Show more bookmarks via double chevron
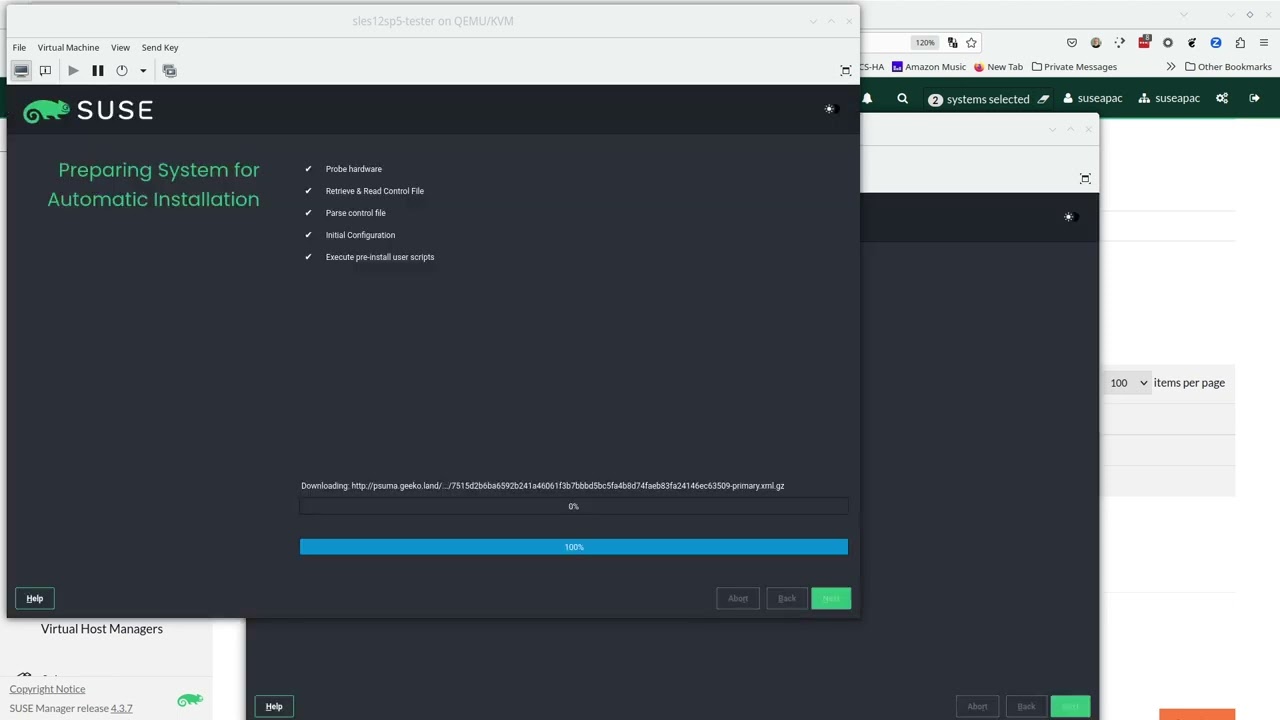The height and width of the screenshot is (720, 1280). pos(1171,67)
